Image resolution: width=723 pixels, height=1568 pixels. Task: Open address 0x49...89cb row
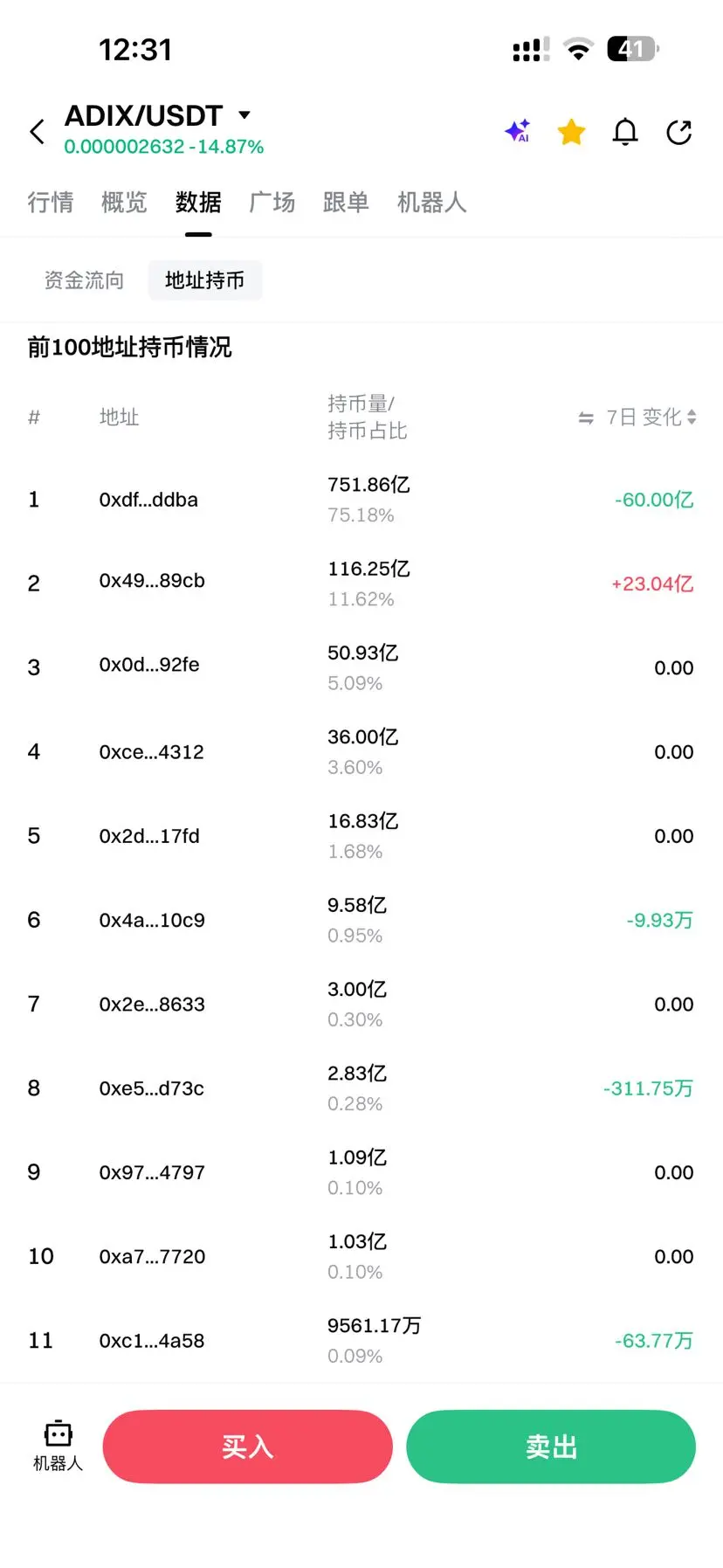(x=152, y=581)
